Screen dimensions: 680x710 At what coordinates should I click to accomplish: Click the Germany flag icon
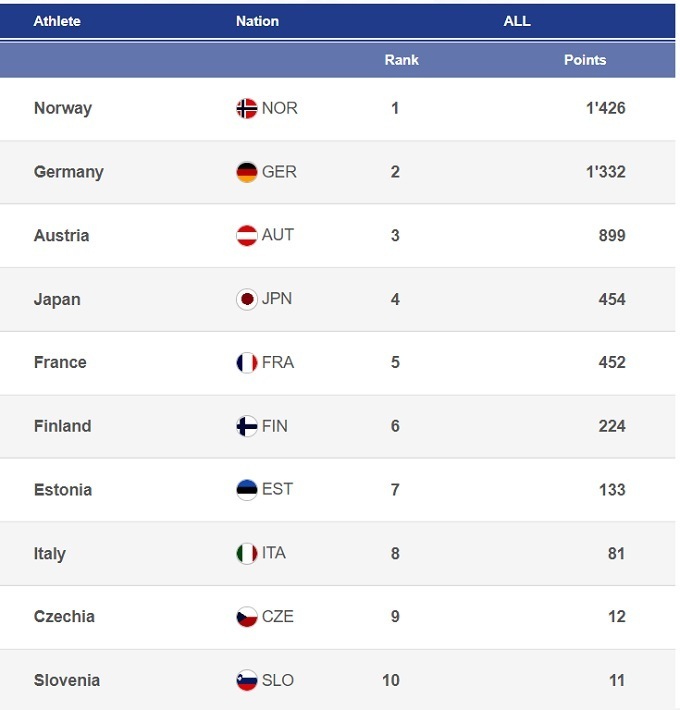coord(247,172)
